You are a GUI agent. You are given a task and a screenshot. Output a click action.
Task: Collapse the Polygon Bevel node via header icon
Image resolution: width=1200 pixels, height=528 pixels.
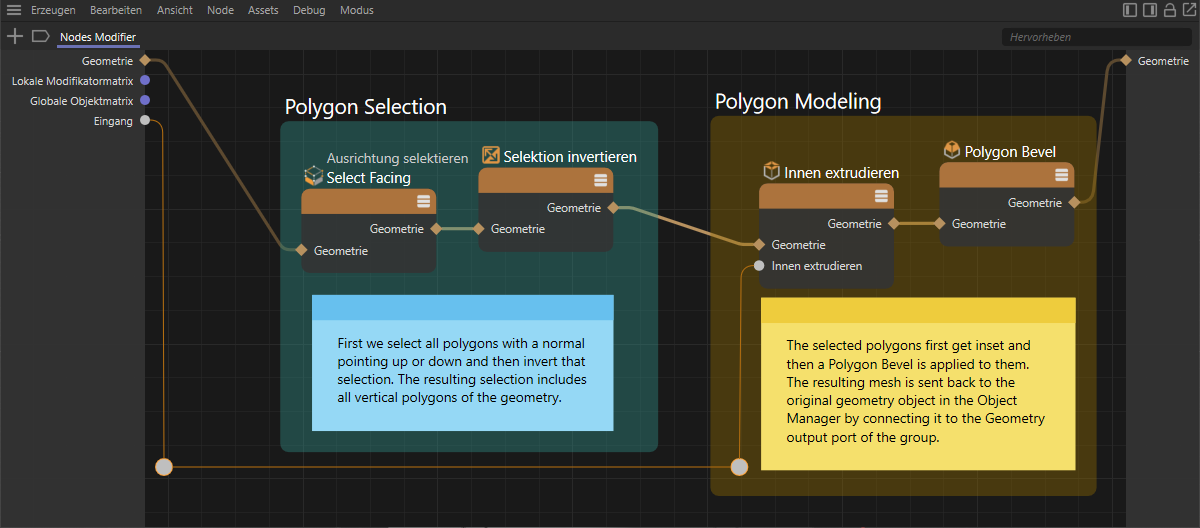(1061, 175)
